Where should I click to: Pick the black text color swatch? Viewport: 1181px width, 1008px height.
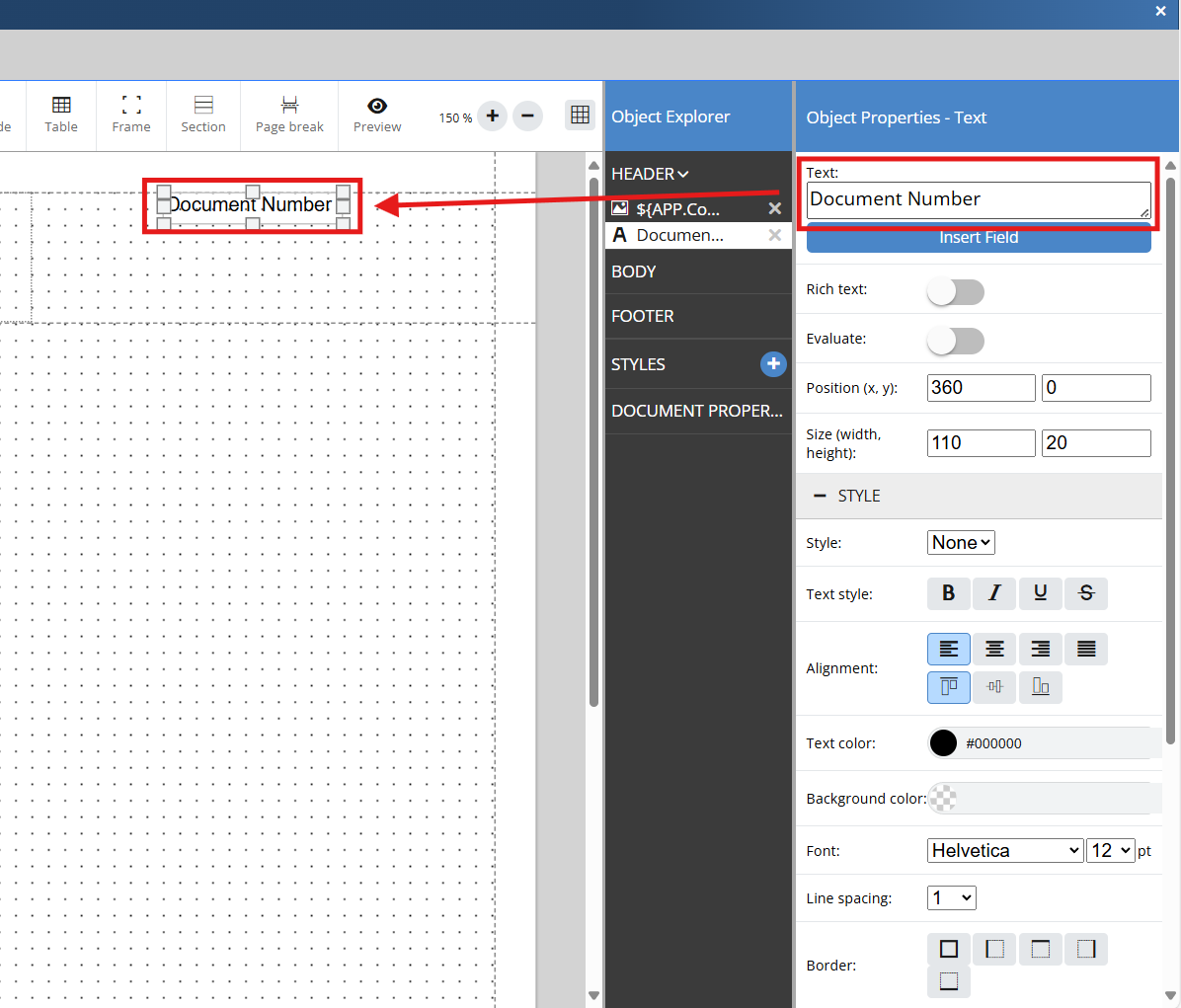pyautogui.click(x=943, y=743)
